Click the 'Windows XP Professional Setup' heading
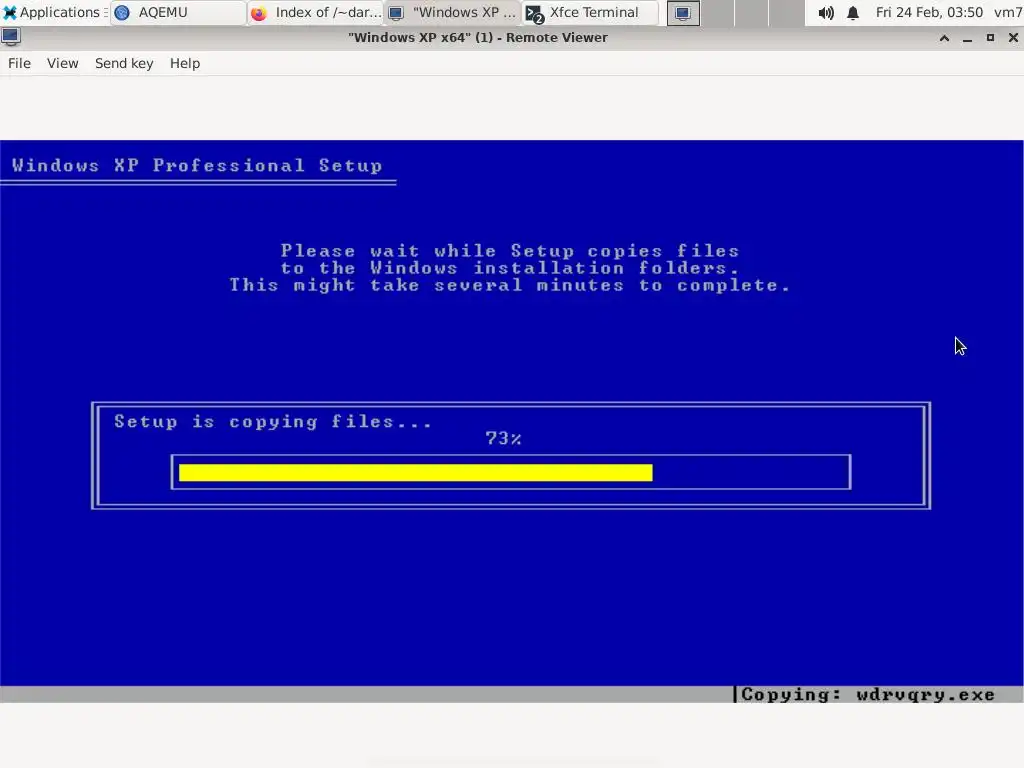The height and width of the screenshot is (768, 1024). pos(197,165)
